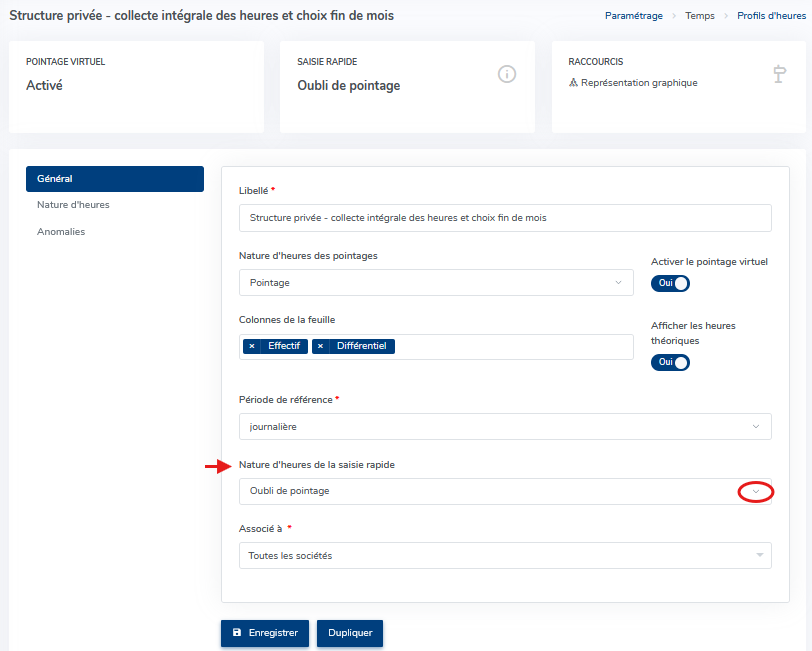This screenshot has width=812, height=651.
Task: Click the Pointage virtuel Activé card
Action: click(x=136, y=87)
